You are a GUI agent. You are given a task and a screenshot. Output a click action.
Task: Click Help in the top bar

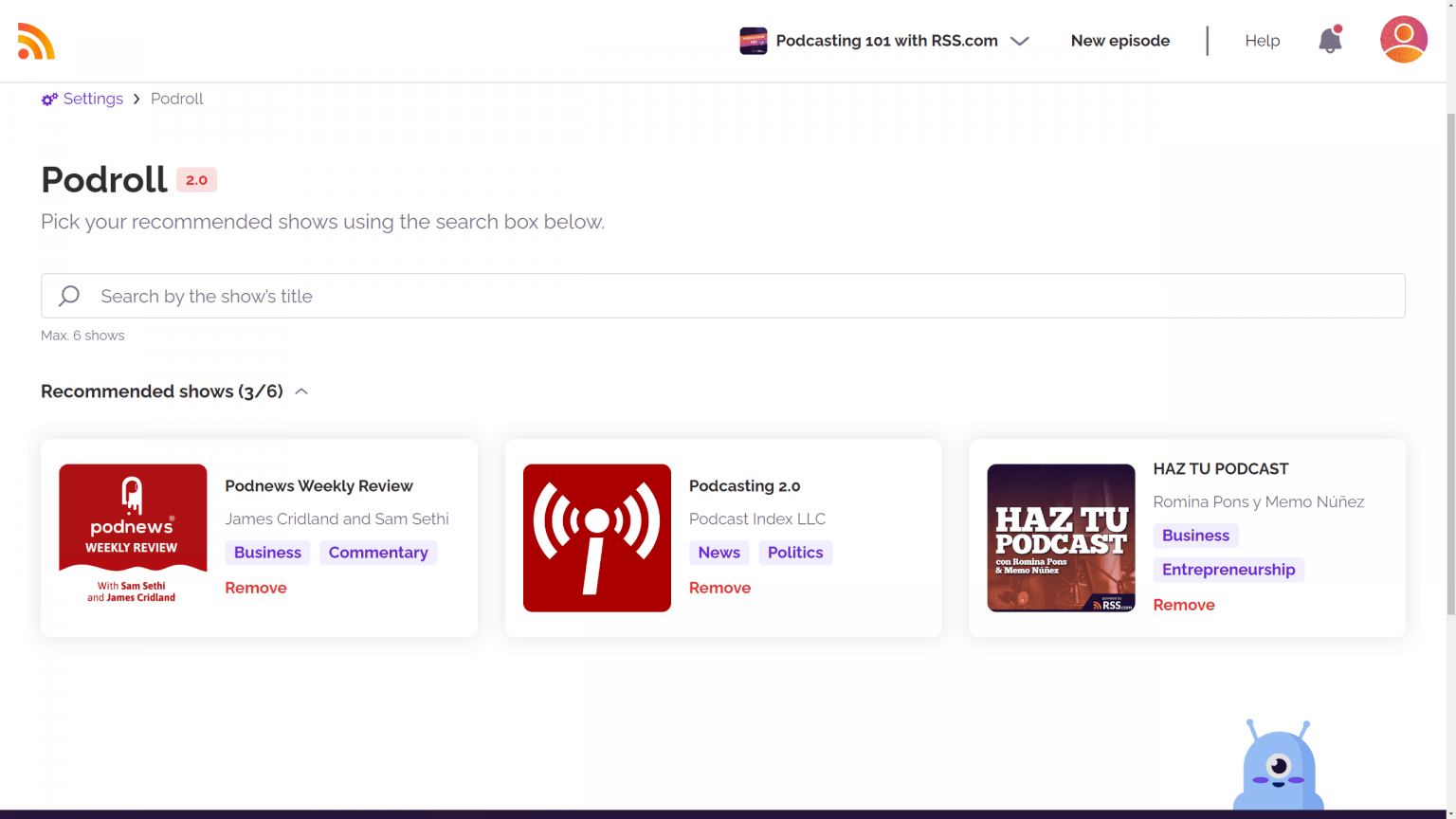pyautogui.click(x=1262, y=40)
